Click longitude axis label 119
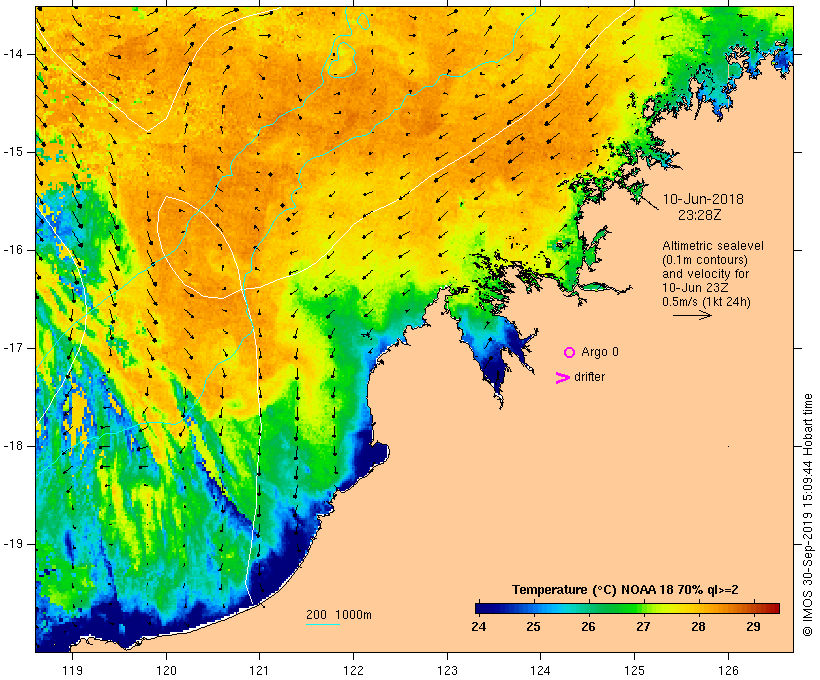 point(72,670)
